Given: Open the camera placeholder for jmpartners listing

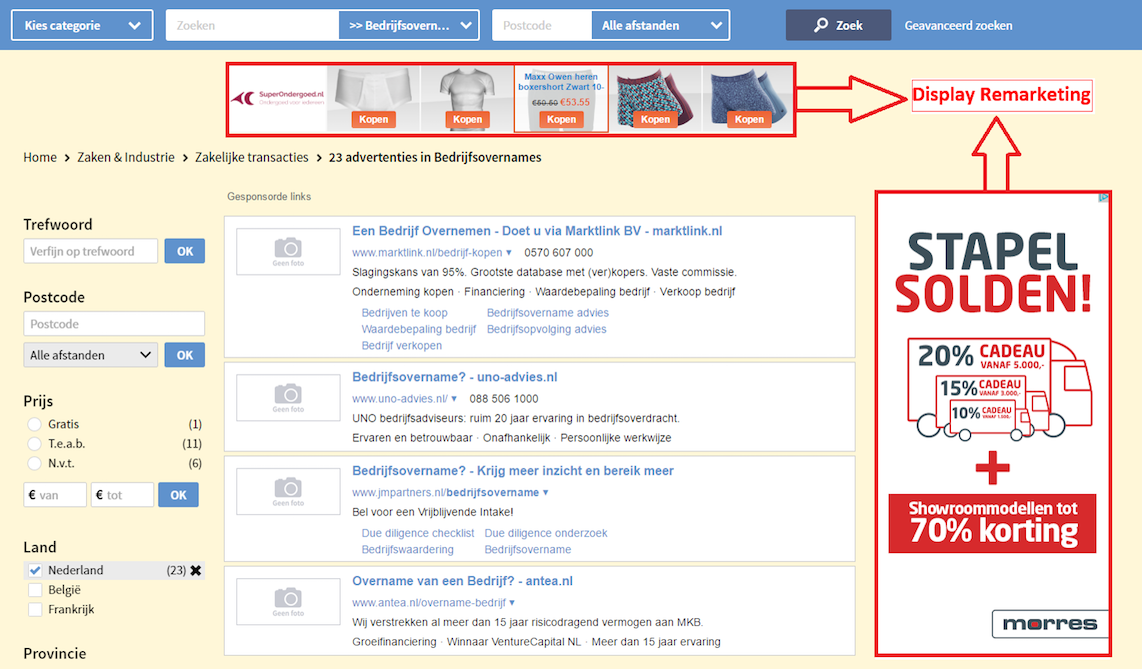Looking at the screenshot, I should [x=288, y=491].
